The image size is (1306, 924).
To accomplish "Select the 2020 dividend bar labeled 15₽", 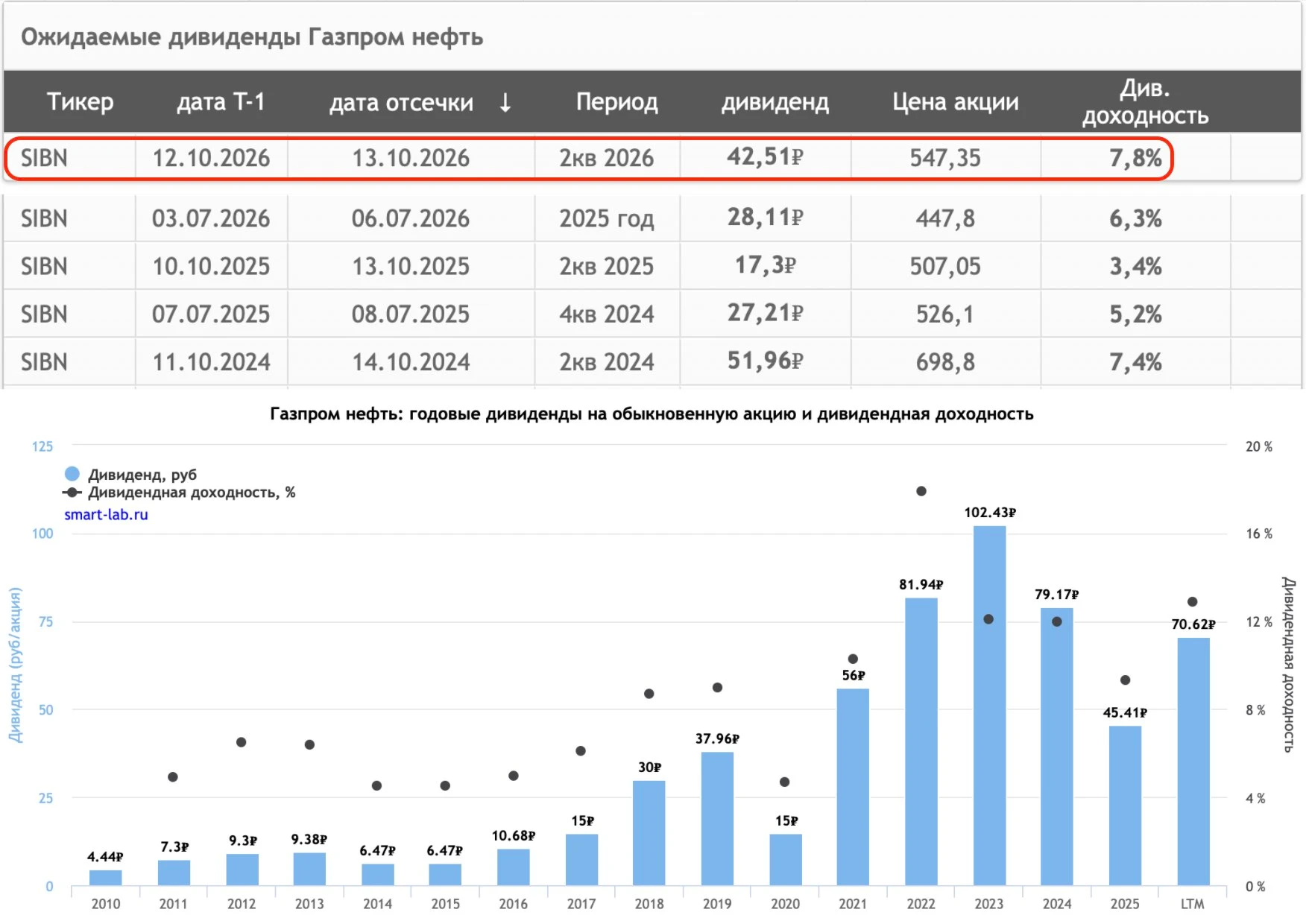I will [786, 859].
